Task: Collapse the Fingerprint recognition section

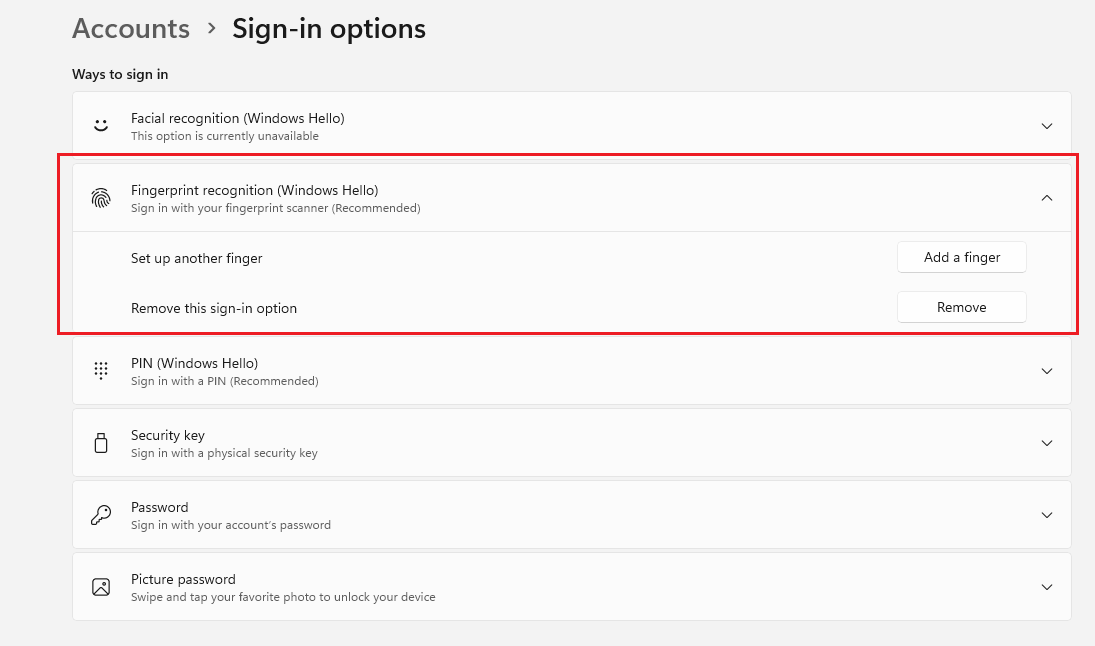Action: [x=1046, y=197]
